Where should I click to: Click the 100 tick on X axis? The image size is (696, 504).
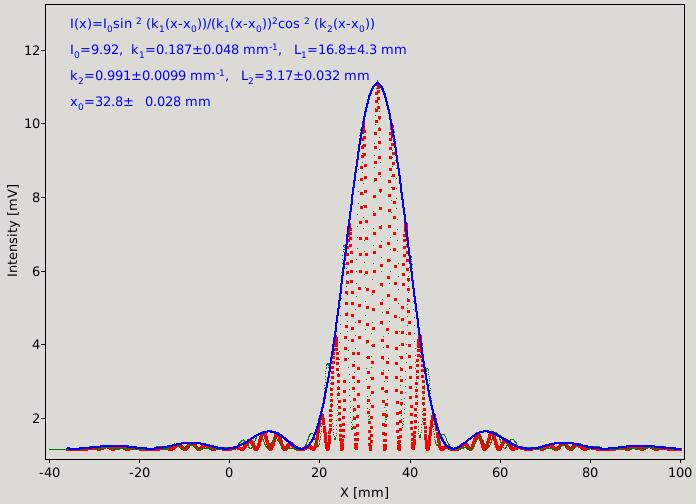(x=680, y=472)
